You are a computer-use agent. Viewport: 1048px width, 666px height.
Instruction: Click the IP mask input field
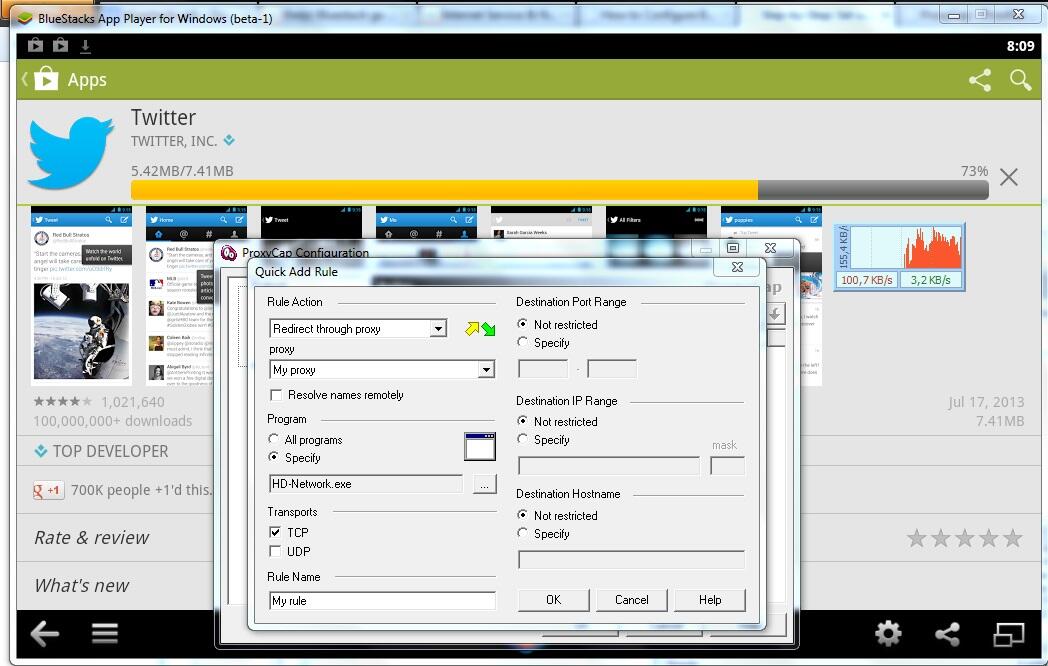(x=727, y=465)
